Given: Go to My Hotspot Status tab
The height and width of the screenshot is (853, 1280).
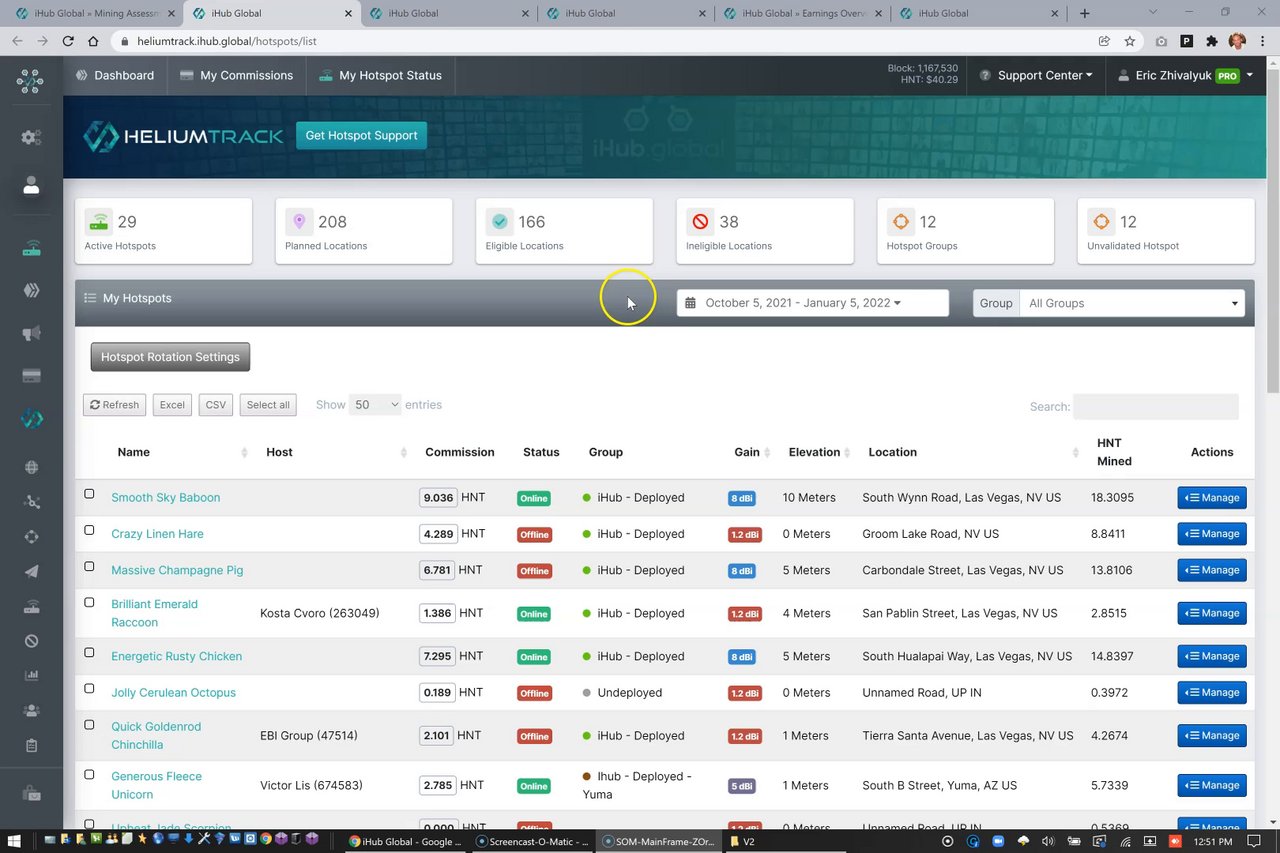Looking at the screenshot, I should [380, 75].
